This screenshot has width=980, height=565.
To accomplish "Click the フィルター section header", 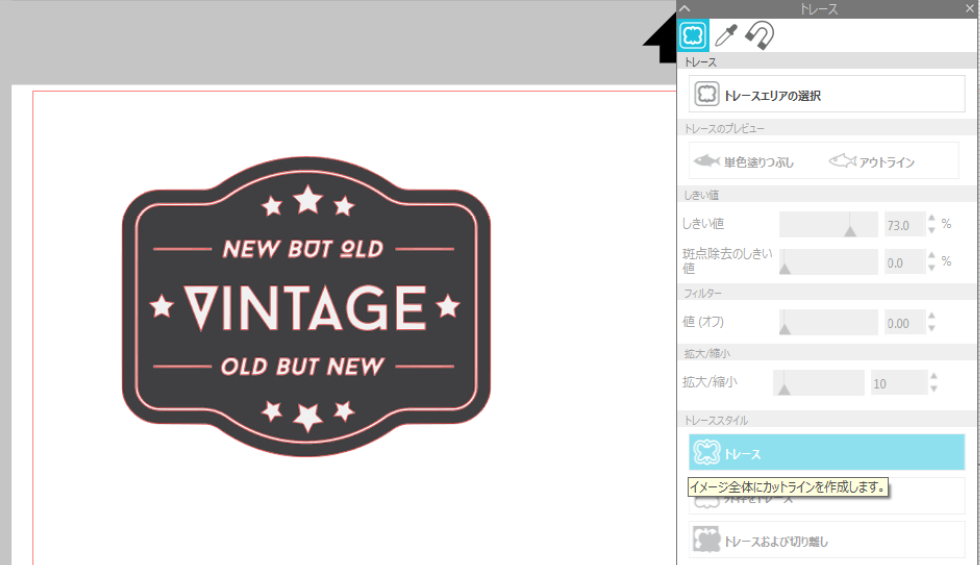I will point(827,292).
